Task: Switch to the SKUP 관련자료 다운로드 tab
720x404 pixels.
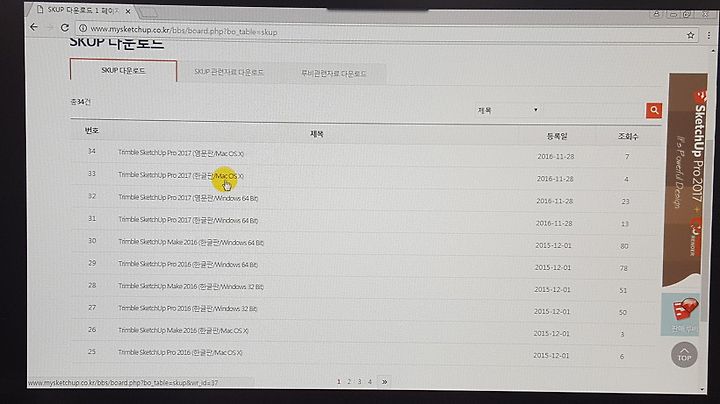Action: pos(229,73)
